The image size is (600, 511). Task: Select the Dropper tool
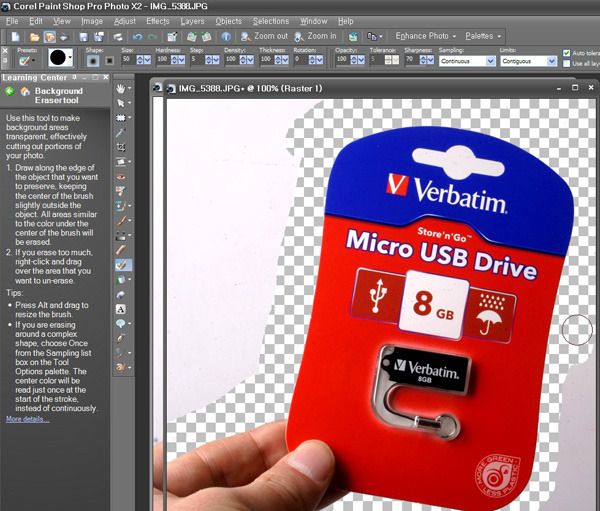121,132
